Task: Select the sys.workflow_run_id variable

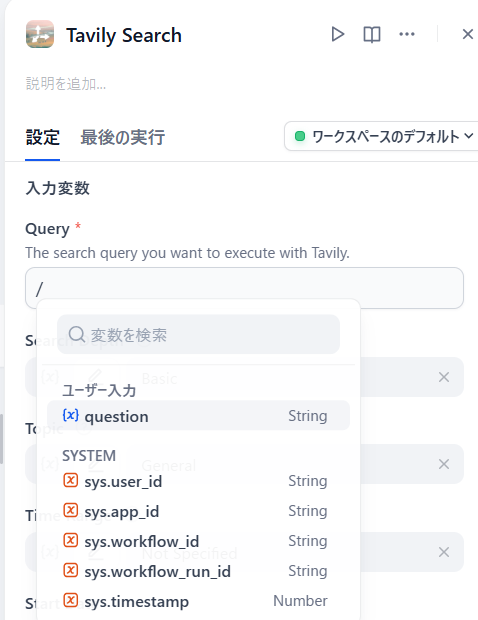Action: 198,571
